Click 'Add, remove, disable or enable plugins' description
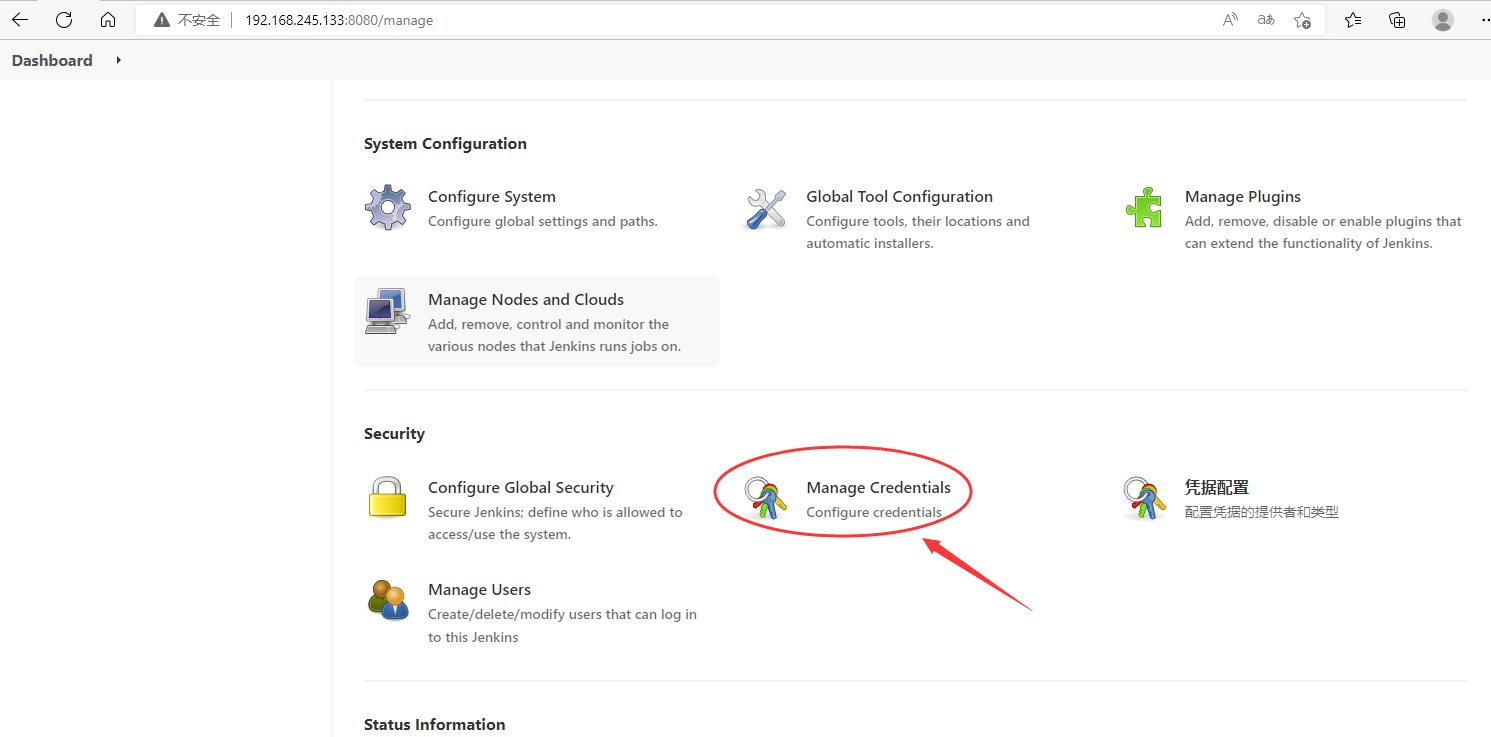This screenshot has width=1491, height=737. pos(1323,233)
